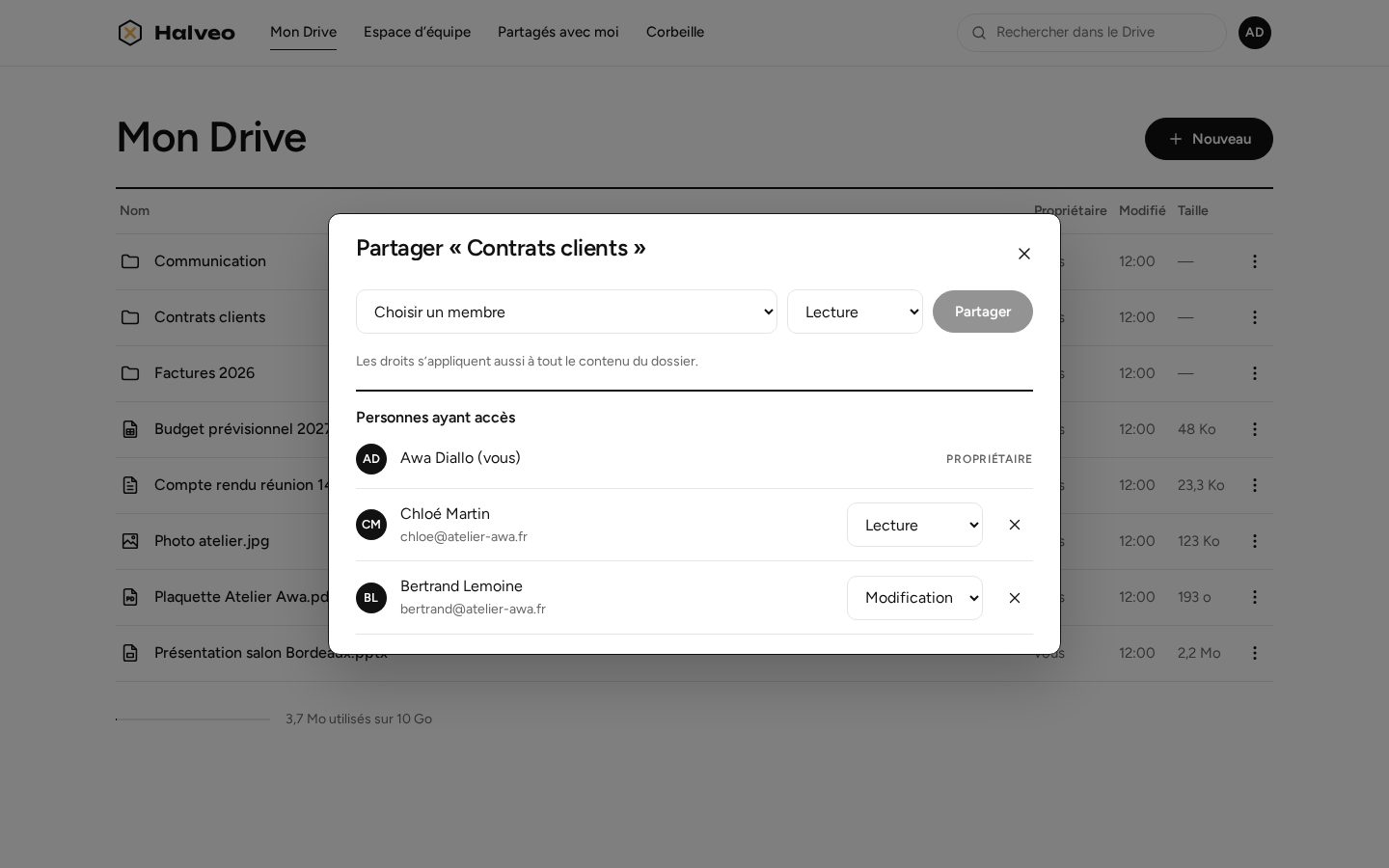Open the more menu for Contrats clients
The width and height of the screenshot is (1389, 868).
1255,317
